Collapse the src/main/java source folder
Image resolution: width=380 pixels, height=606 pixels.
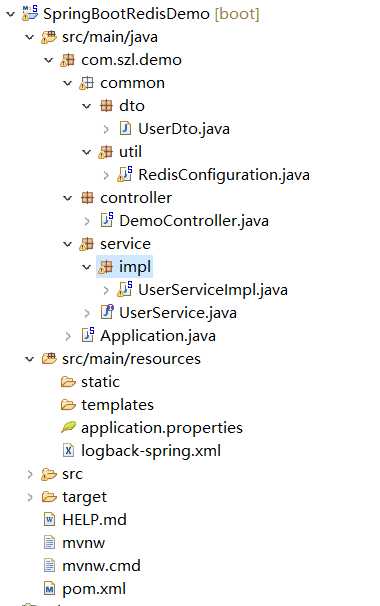click(x=30, y=37)
